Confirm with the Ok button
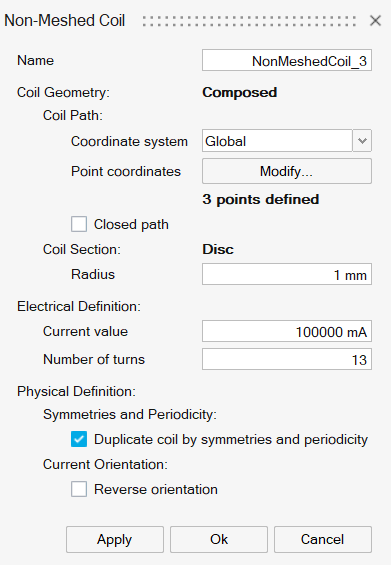Image resolution: width=391 pixels, height=565 pixels. (x=219, y=539)
